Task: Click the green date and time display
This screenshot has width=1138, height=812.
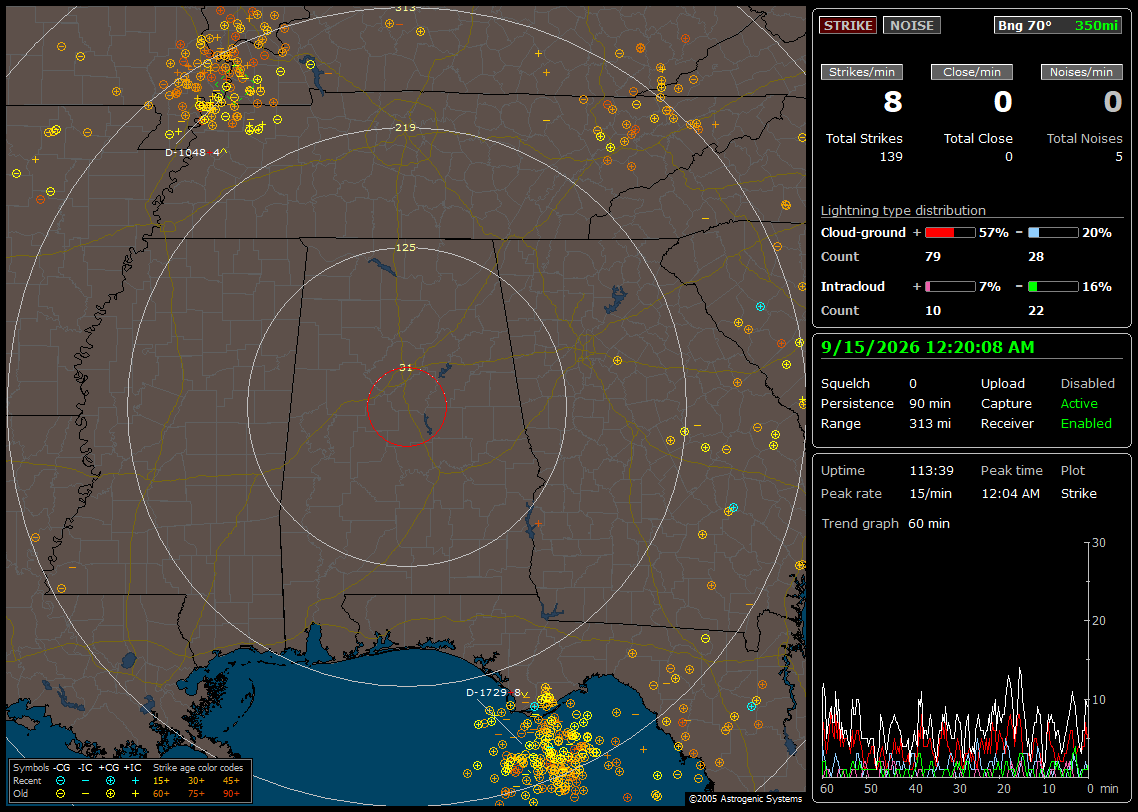Action: 928,347
